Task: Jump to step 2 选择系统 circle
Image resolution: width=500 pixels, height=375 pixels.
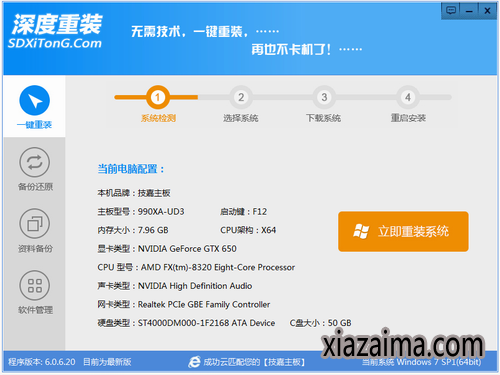Action: (x=241, y=97)
